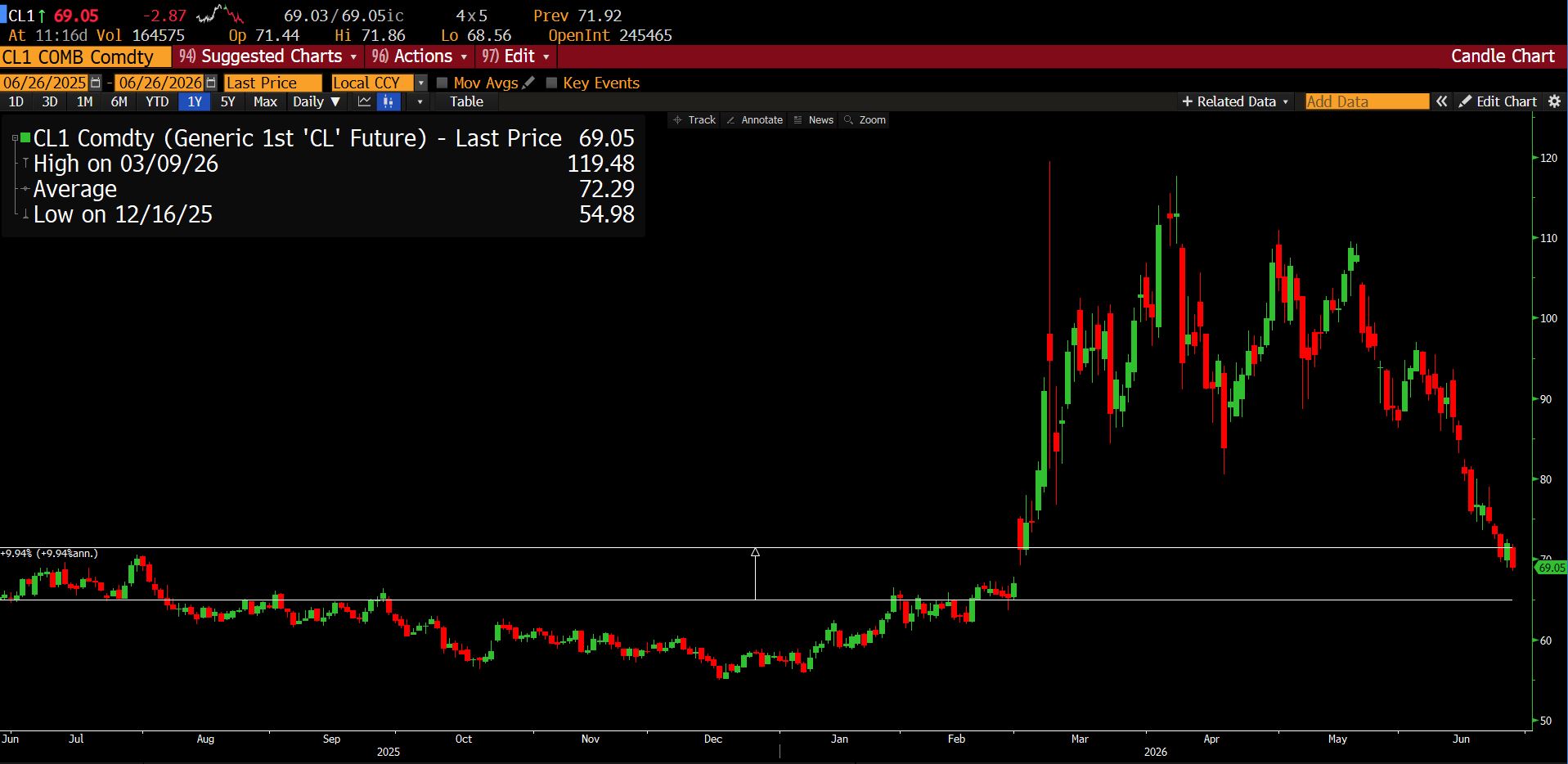Select the 3D time range tab
1568x764 pixels.
coord(50,101)
